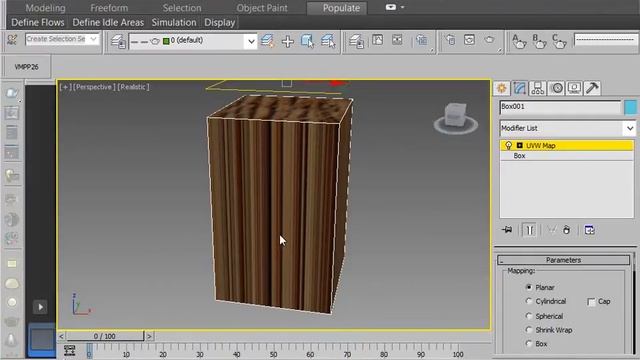
Task: Choose Shrink Wrap mapping
Action: [529, 330]
